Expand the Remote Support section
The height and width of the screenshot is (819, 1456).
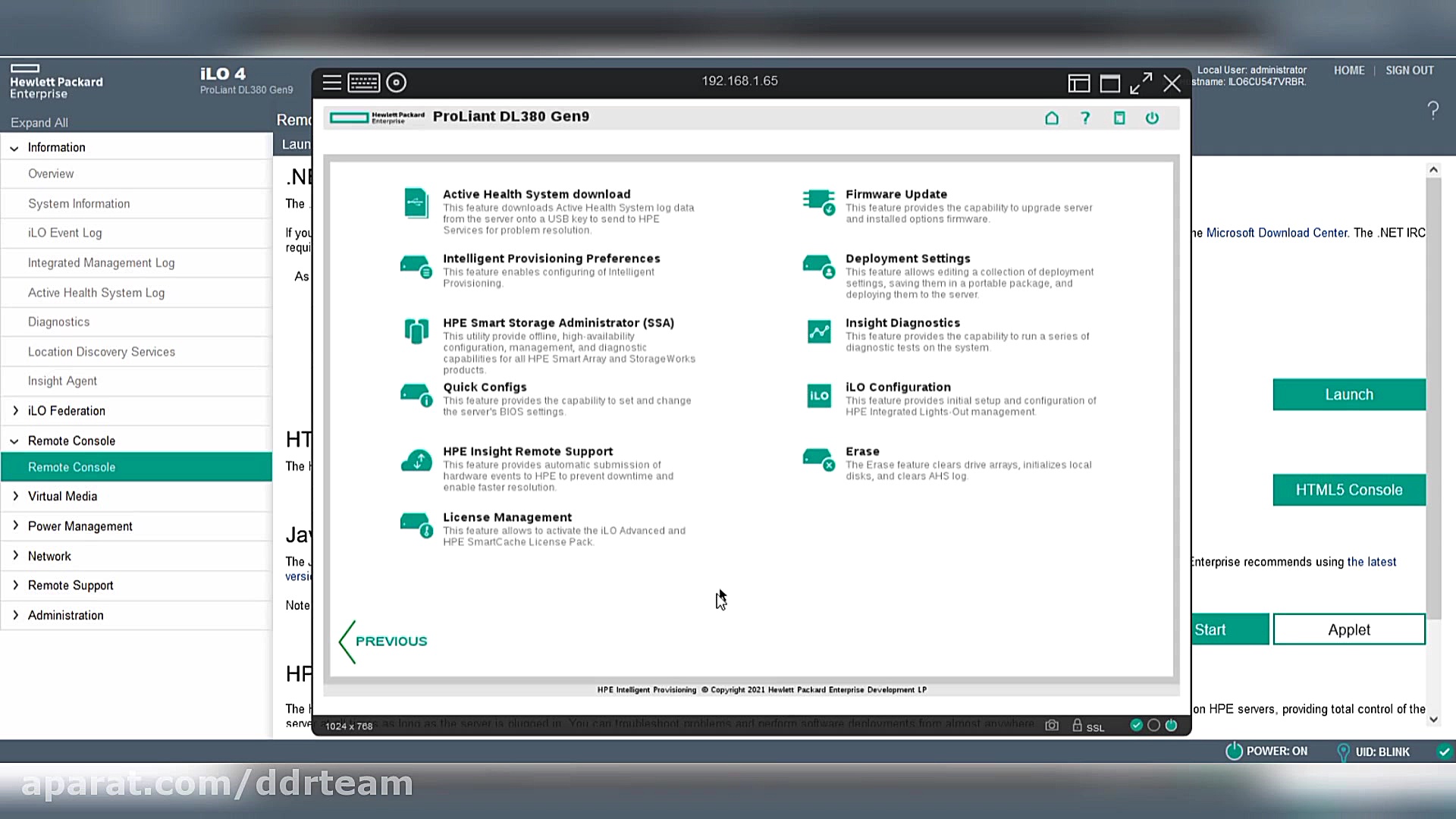(x=14, y=585)
